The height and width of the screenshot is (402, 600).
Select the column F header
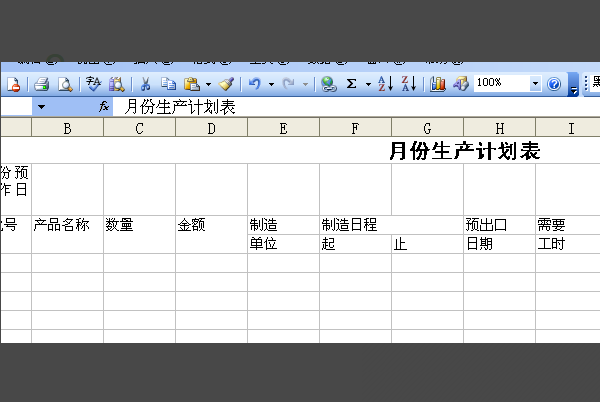(355, 128)
